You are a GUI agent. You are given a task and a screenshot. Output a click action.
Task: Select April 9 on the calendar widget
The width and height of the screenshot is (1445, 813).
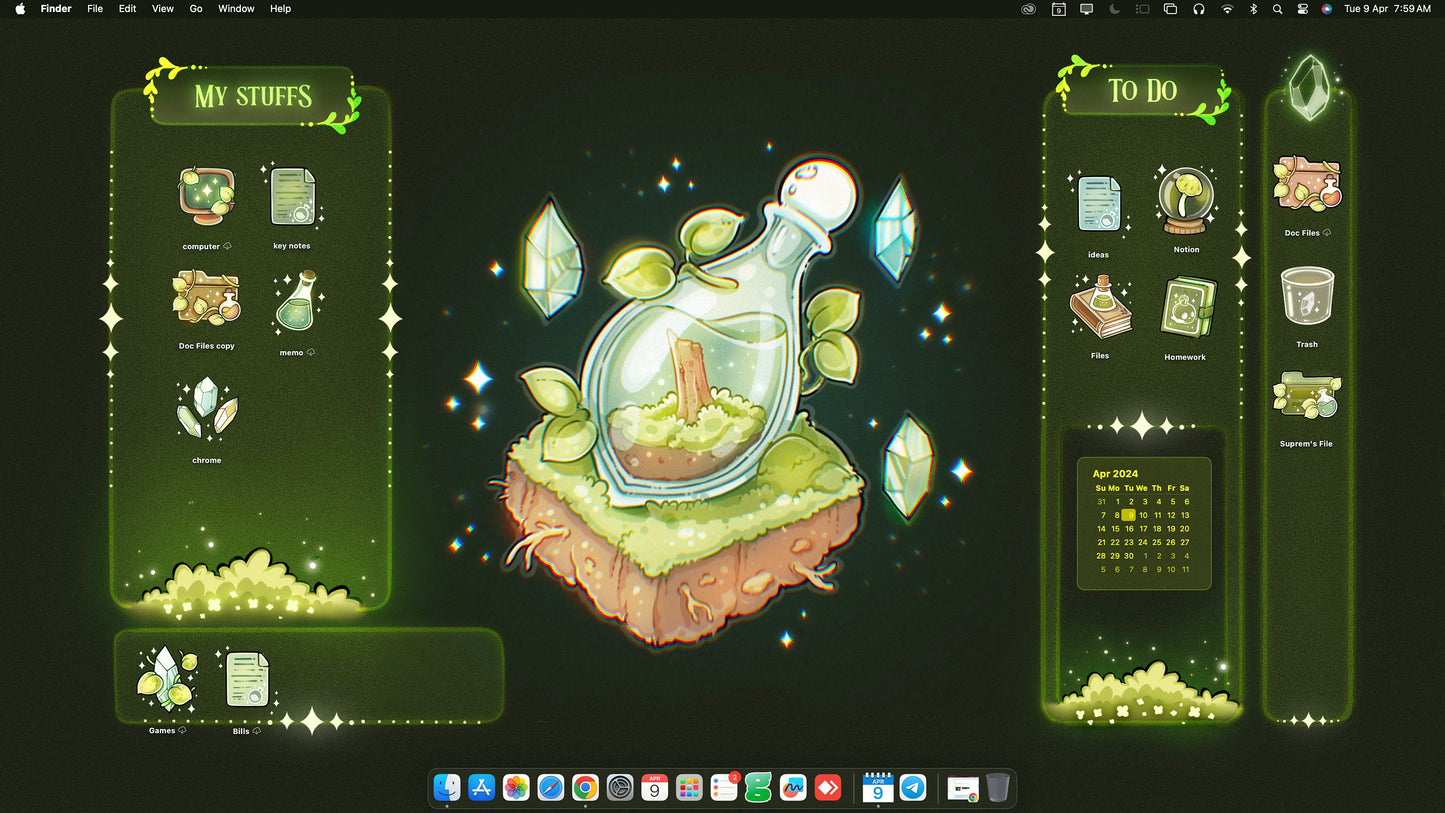1129,515
